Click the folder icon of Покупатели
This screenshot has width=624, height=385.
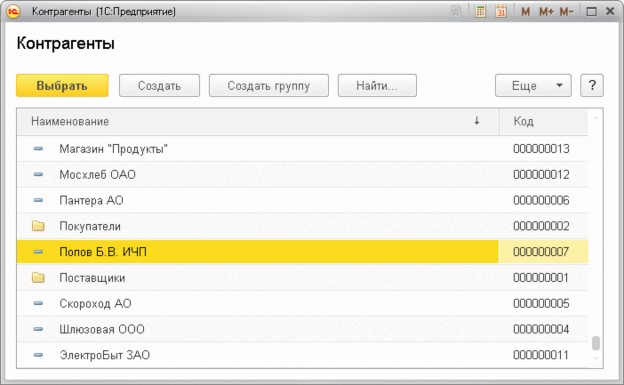point(38,226)
